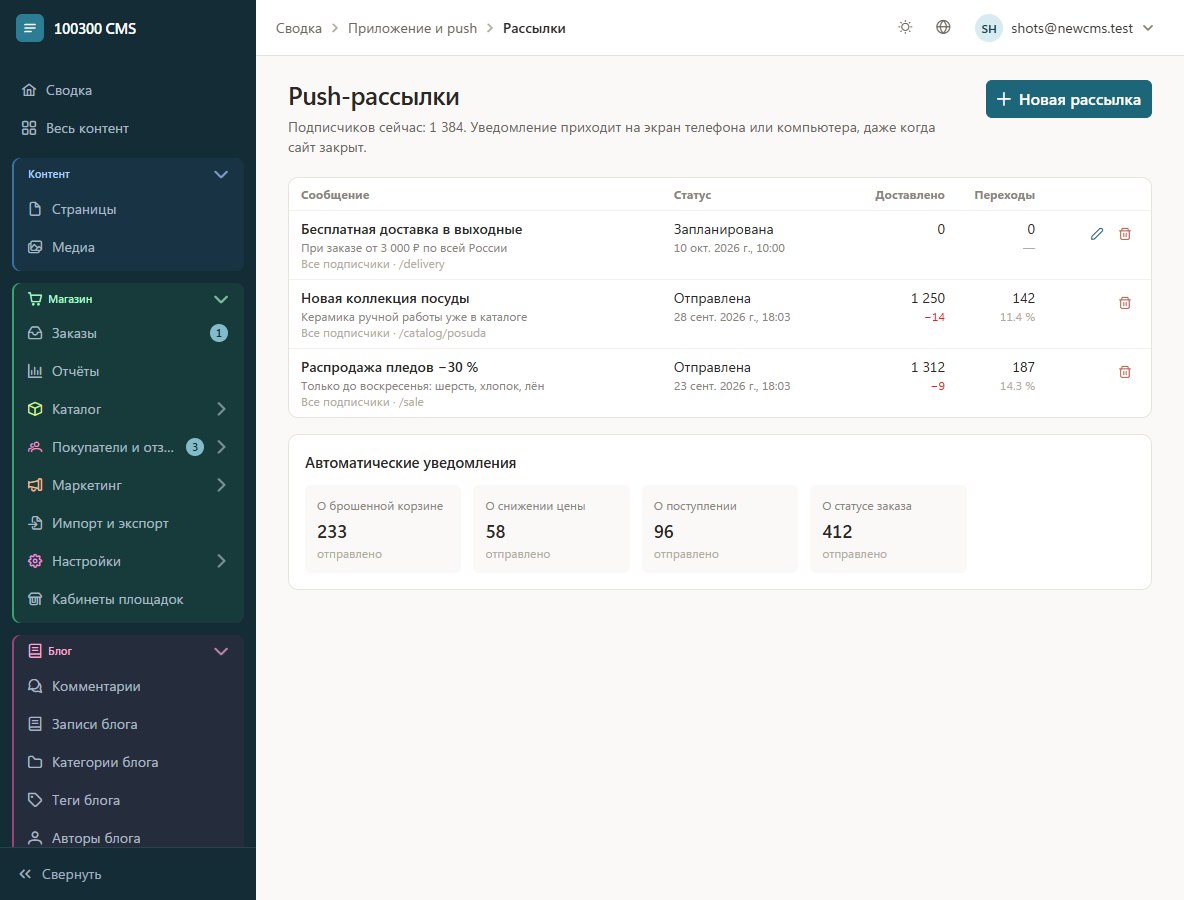
Task: Open the shots@newcms.test account dropdown
Action: pos(1065,29)
